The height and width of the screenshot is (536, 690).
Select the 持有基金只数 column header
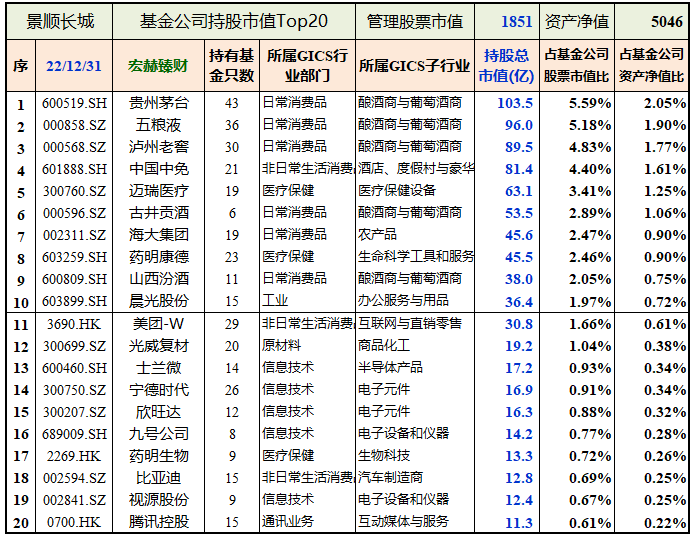tap(231, 66)
